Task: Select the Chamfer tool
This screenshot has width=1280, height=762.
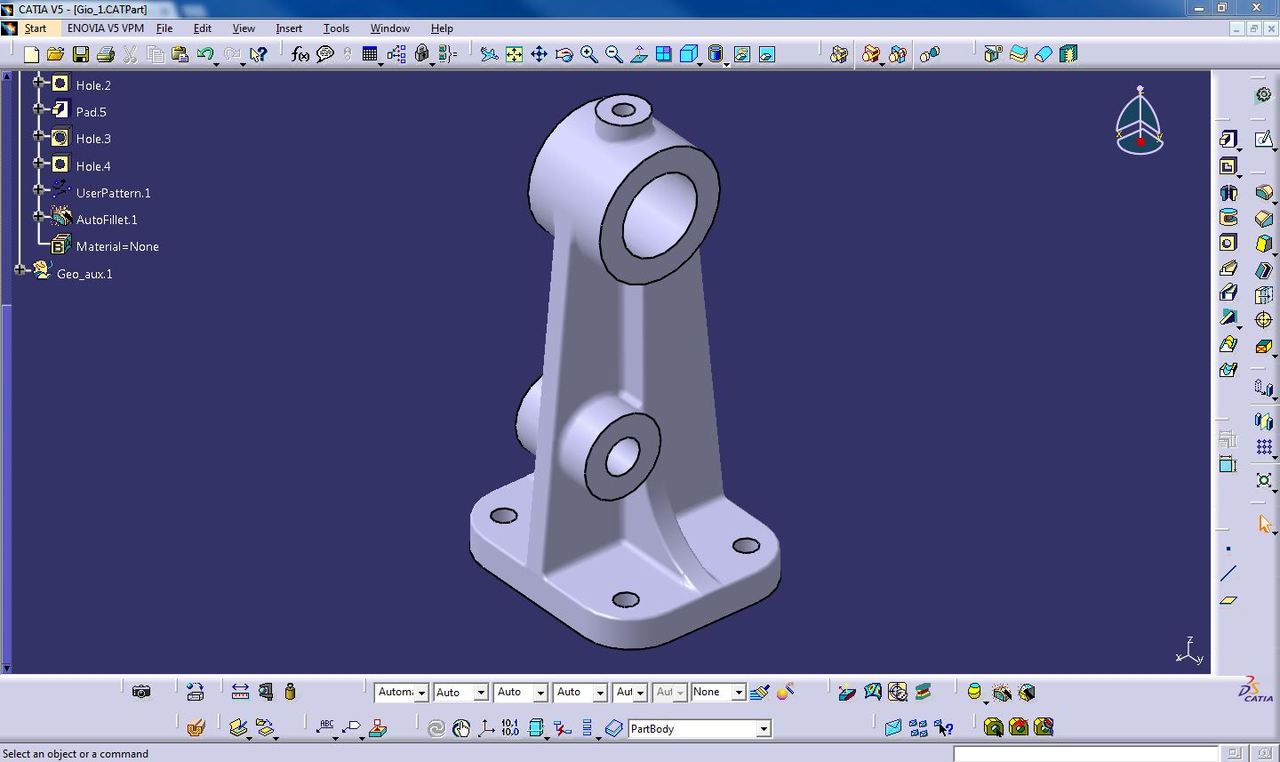Action: pos(1264,217)
